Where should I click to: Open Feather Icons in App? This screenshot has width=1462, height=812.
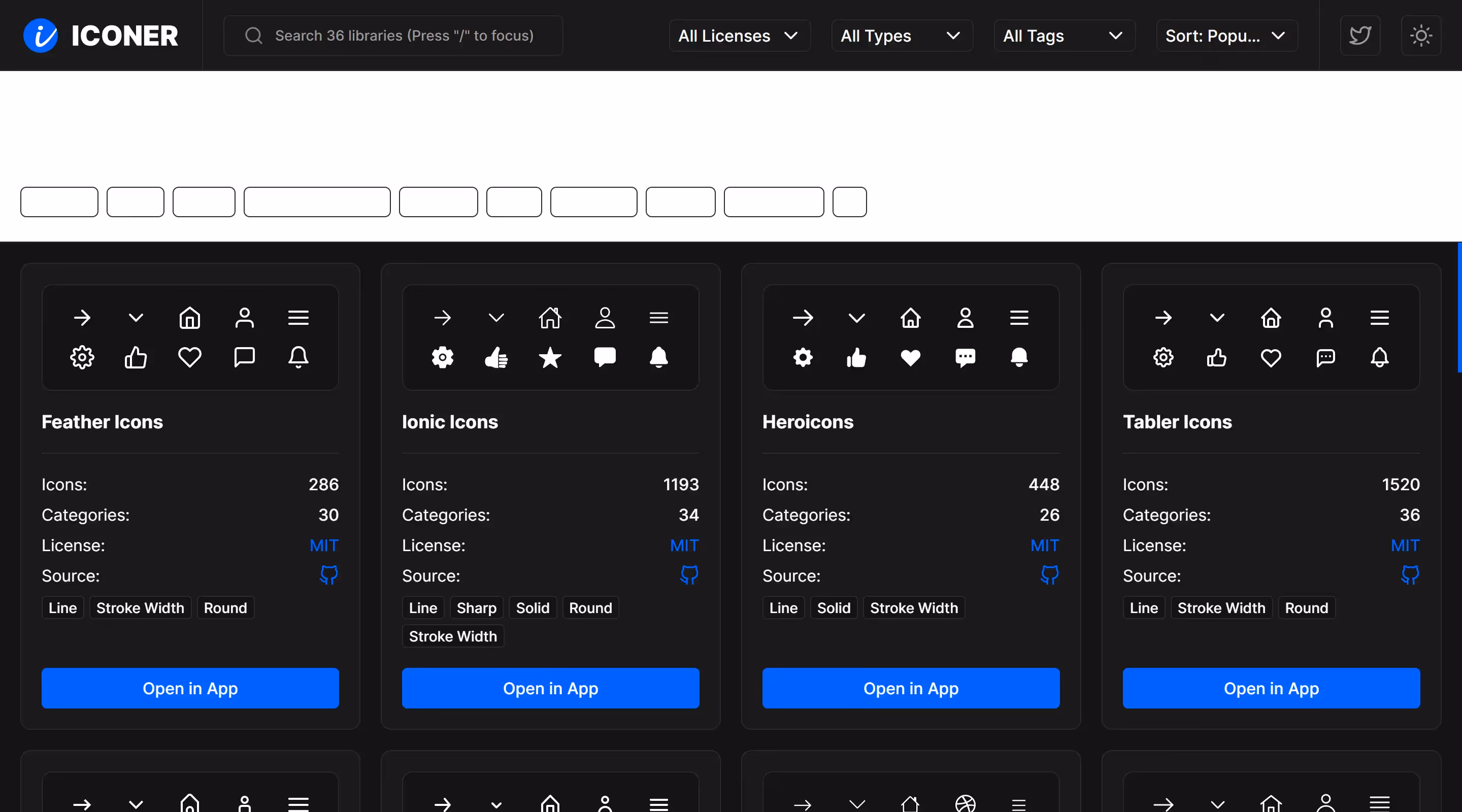(190, 688)
